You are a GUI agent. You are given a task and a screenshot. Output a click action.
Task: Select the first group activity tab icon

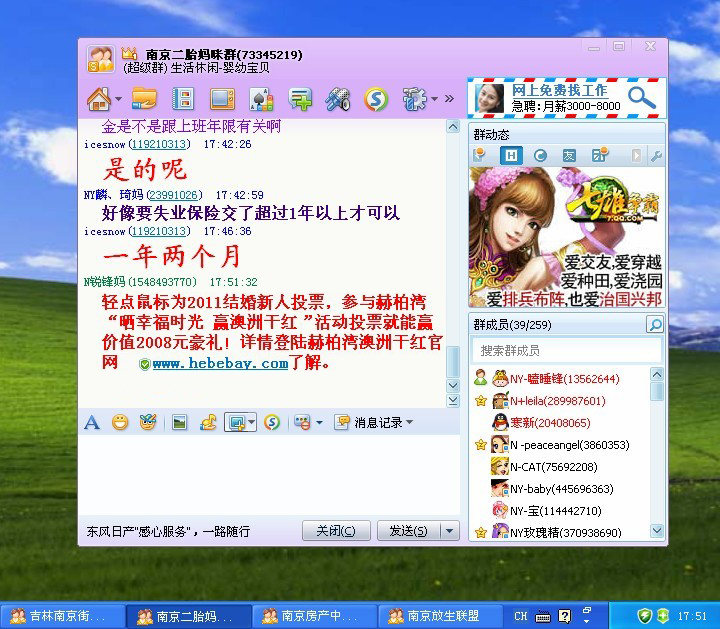click(x=479, y=156)
